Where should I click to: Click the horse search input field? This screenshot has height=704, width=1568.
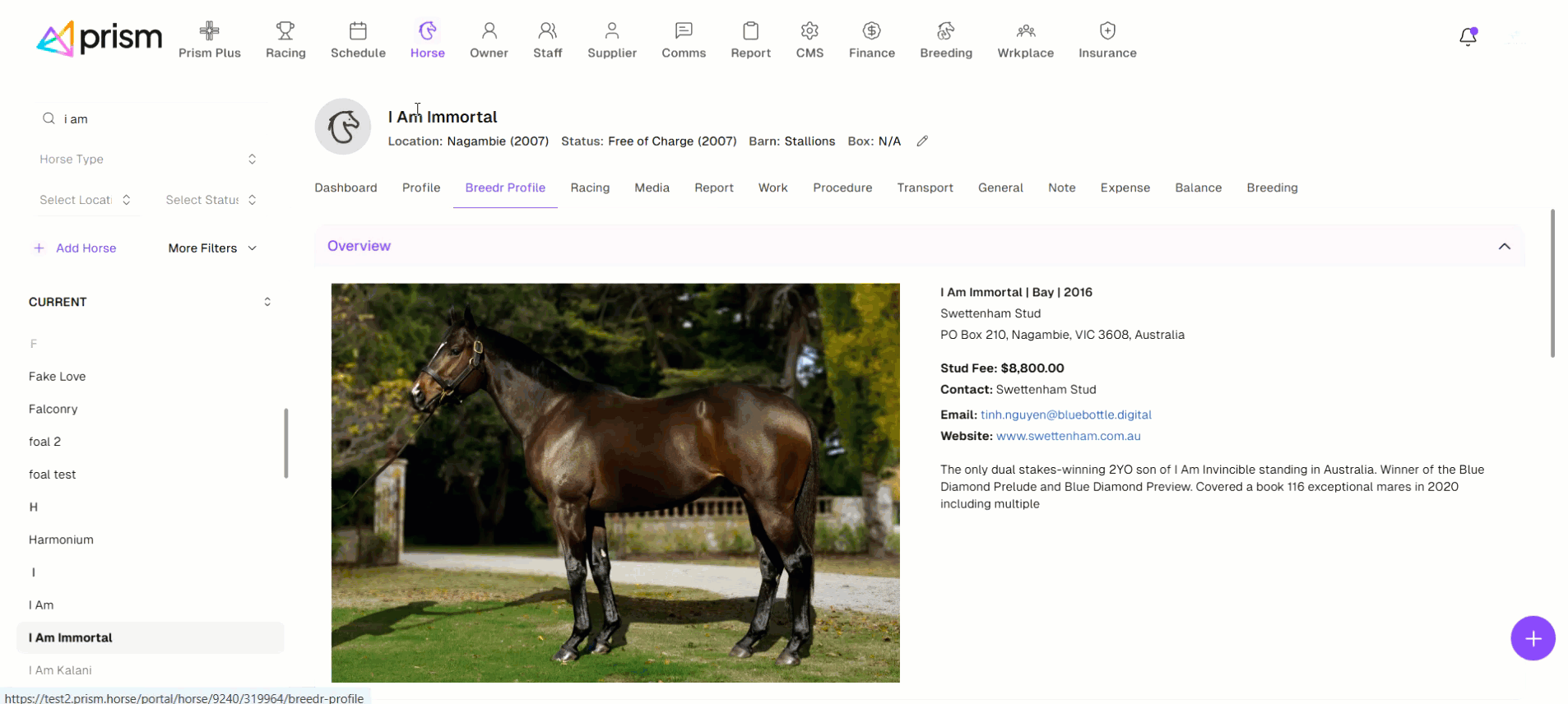coord(156,119)
